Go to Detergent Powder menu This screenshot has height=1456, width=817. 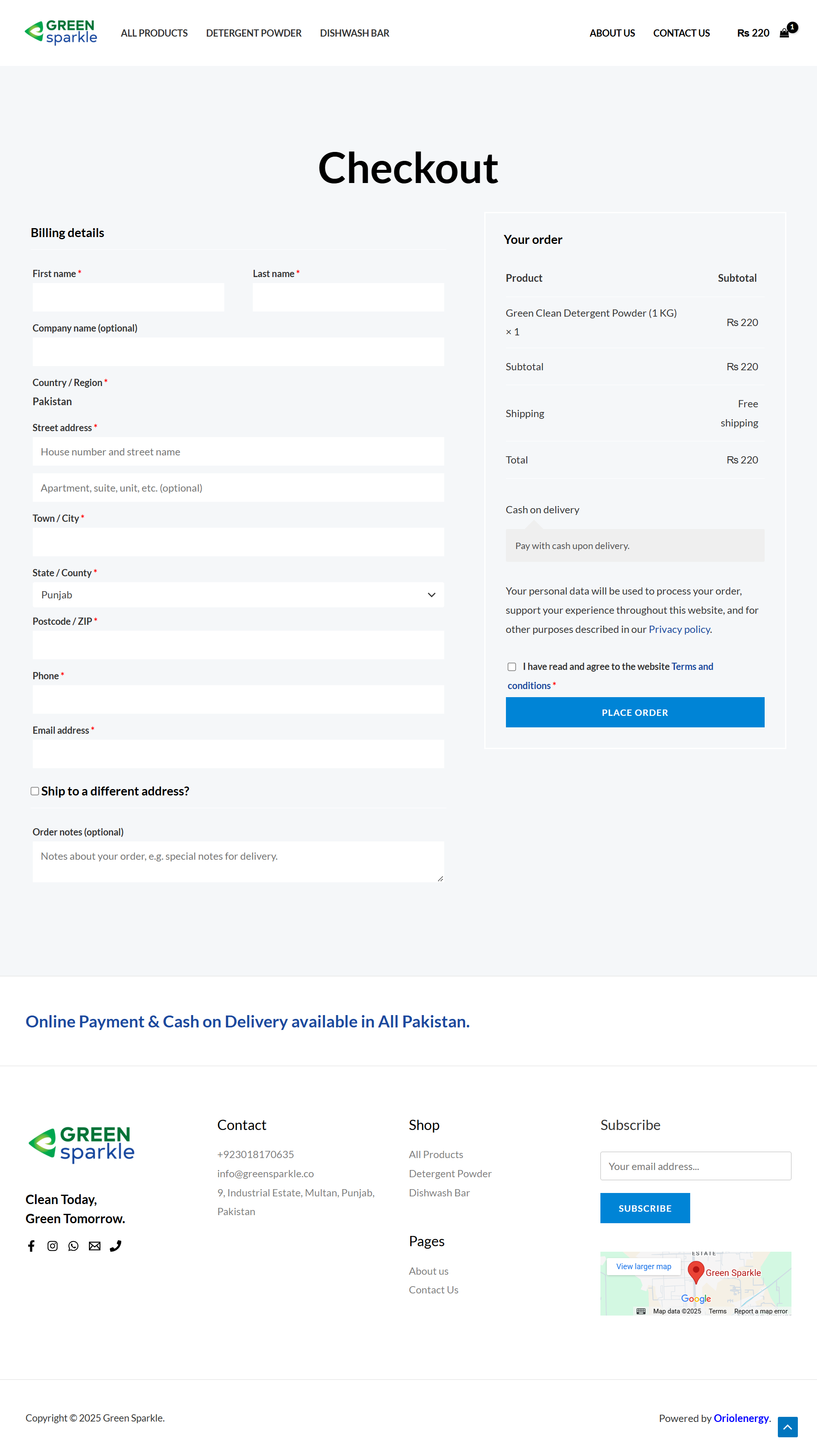(254, 33)
